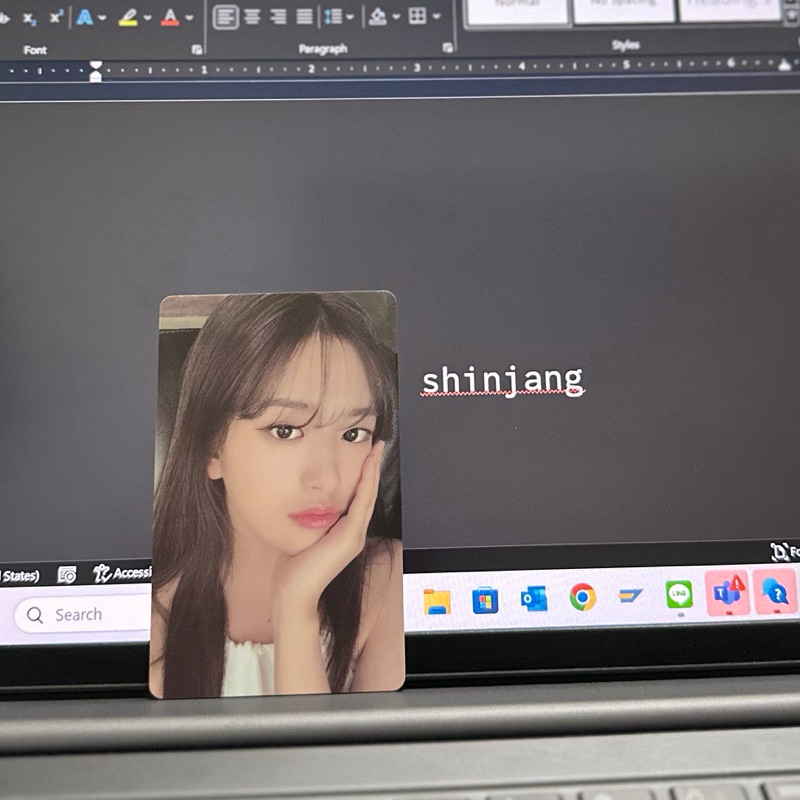This screenshot has width=800, height=800.
Task: Toggle Align Right formatting
Action: click(x=276, y=16)
